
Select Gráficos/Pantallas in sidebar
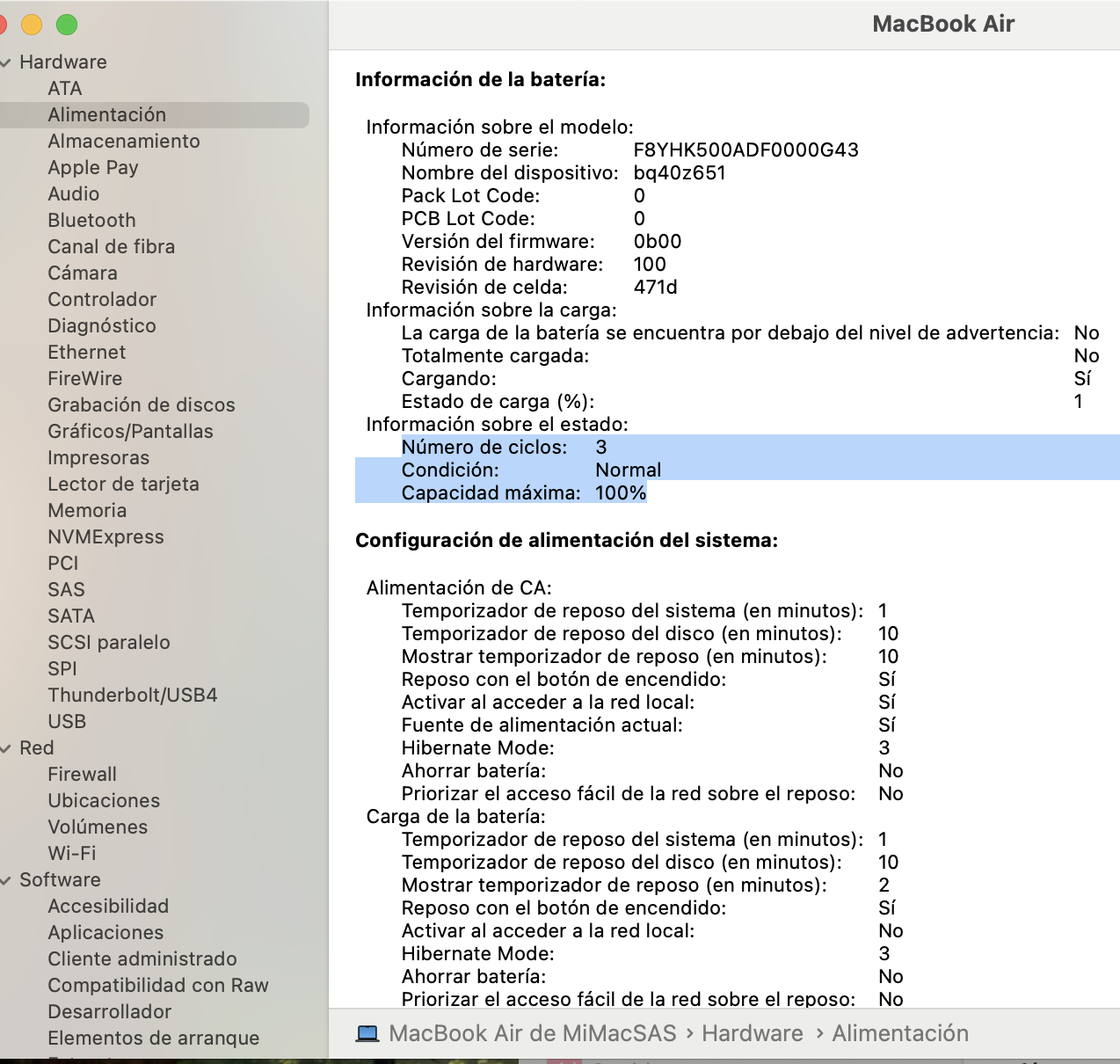pyautogui.click(x=130, y=431)
